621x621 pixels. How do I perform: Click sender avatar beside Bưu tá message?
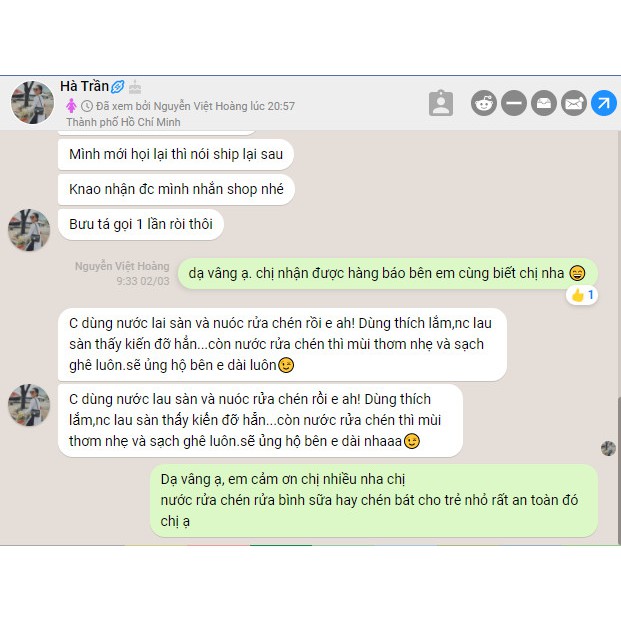[x=29, y=230]
